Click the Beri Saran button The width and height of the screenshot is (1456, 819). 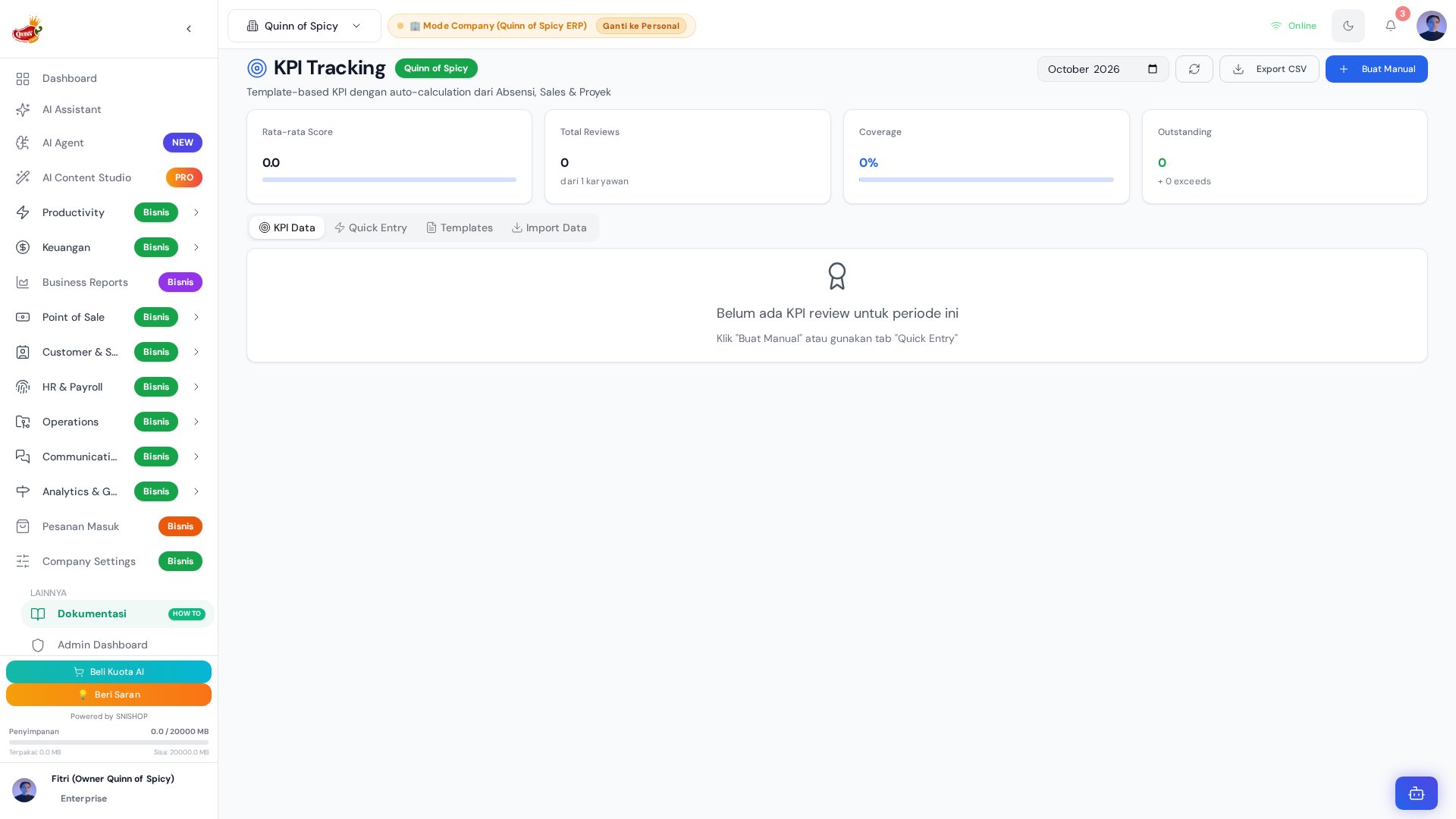tap(108, 695)
